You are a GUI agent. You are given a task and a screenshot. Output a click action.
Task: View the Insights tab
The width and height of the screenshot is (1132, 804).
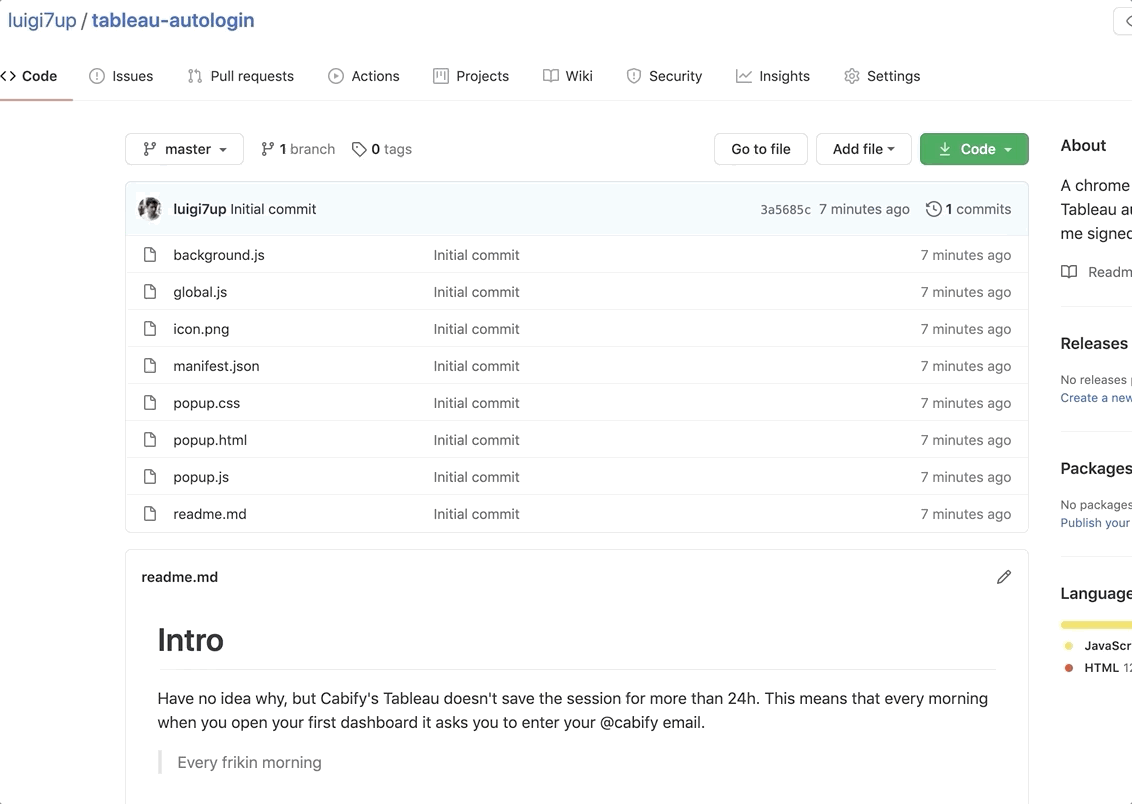772,76
